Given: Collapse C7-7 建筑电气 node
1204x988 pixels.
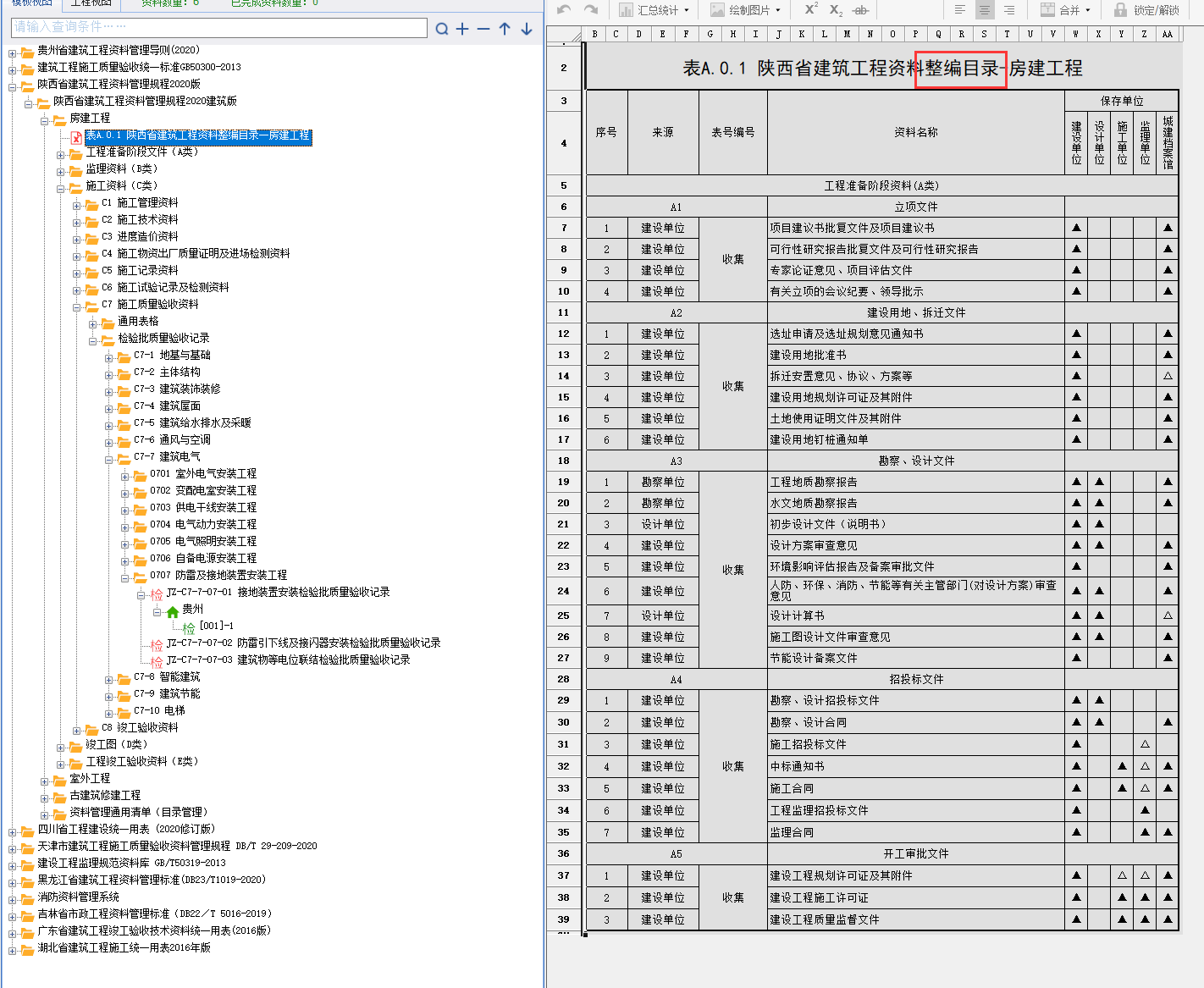Looking at the screenshot, I should coord(108,459).
